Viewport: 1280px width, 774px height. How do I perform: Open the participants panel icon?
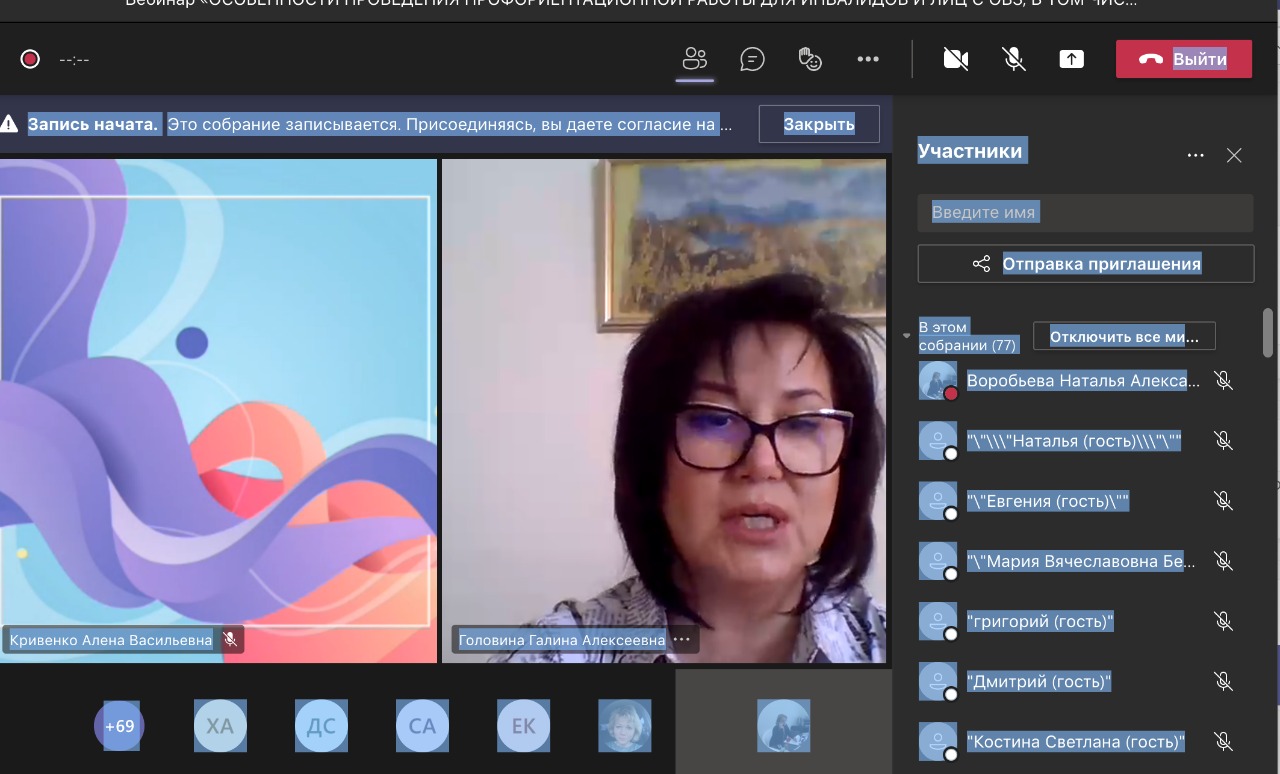click(695, 60)
